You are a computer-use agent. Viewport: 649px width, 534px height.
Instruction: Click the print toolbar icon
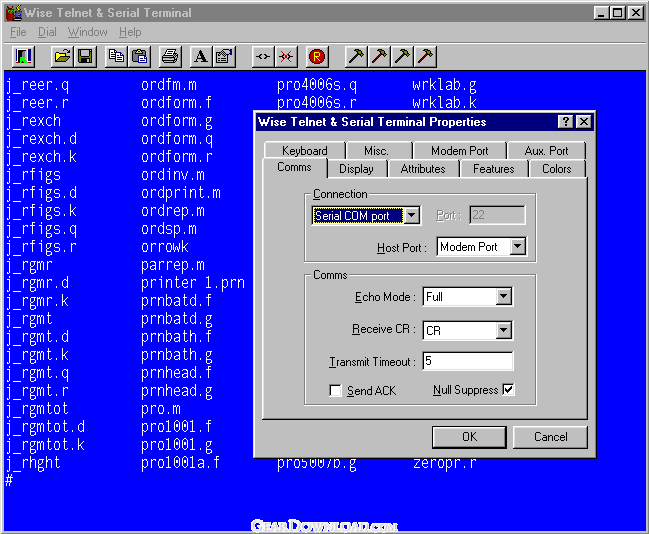170,56
